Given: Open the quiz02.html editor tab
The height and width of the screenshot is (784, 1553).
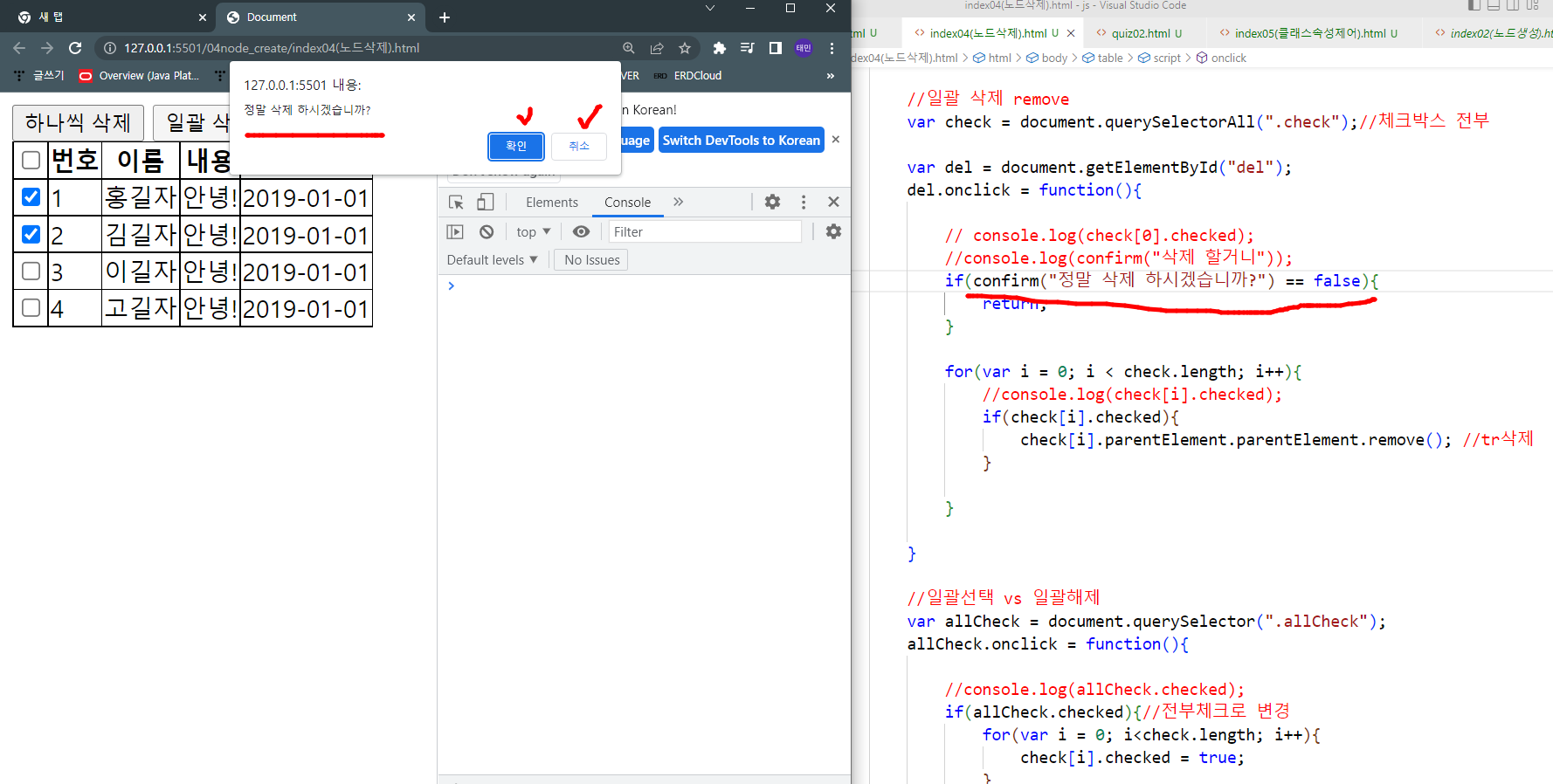Looking at the screenshot, I should pos(1140,33).
